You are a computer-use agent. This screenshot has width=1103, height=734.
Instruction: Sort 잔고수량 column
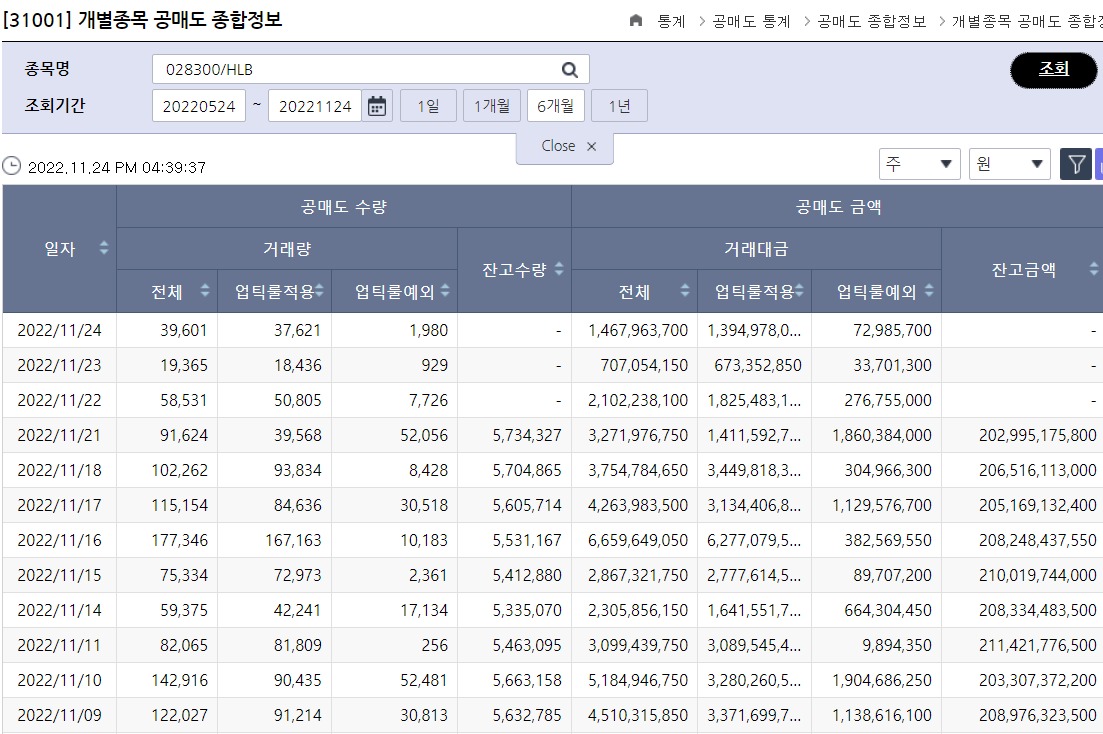coord(559,269)
